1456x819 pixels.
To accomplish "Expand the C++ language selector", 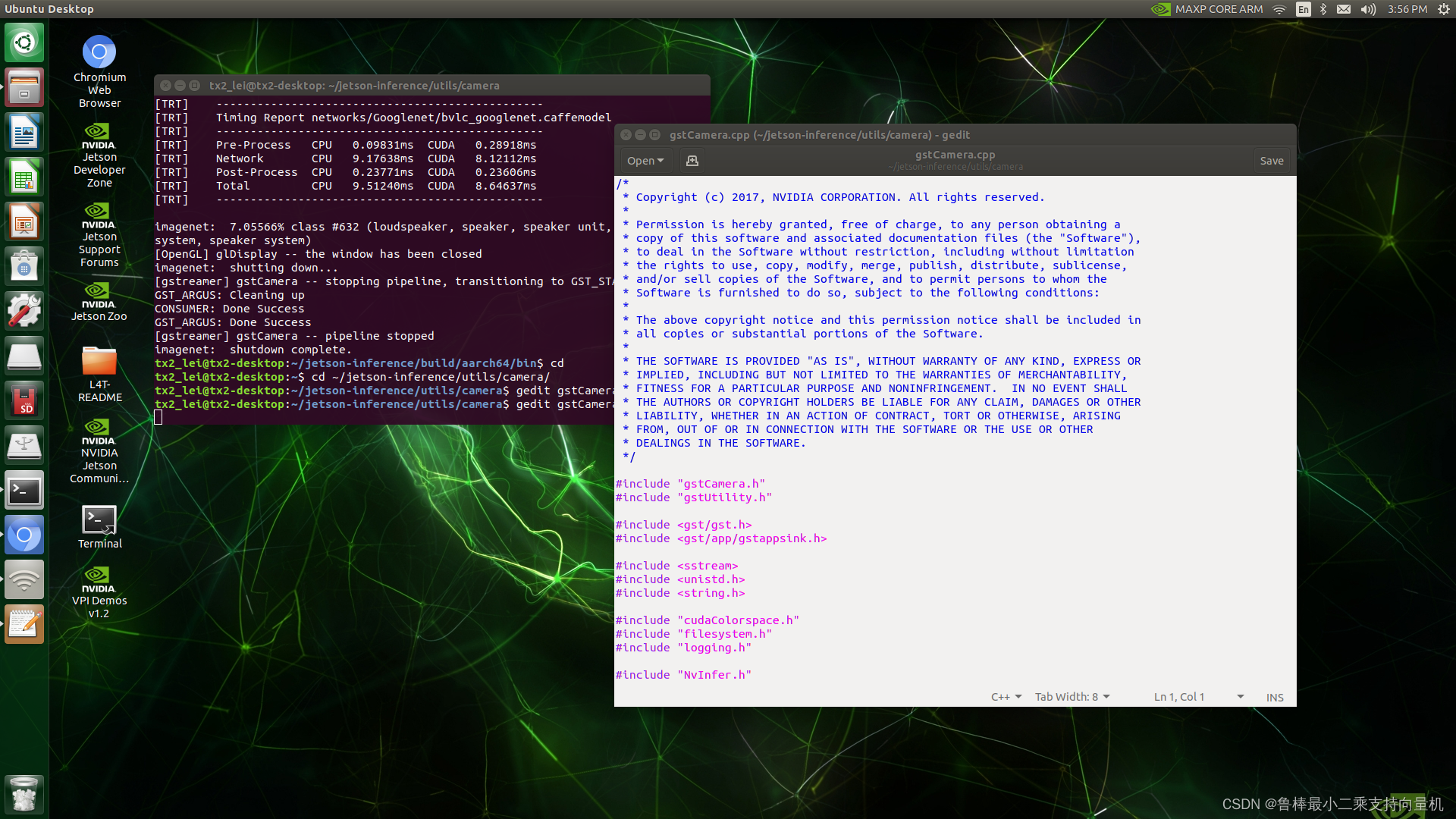I will [x=1006, y=697].
